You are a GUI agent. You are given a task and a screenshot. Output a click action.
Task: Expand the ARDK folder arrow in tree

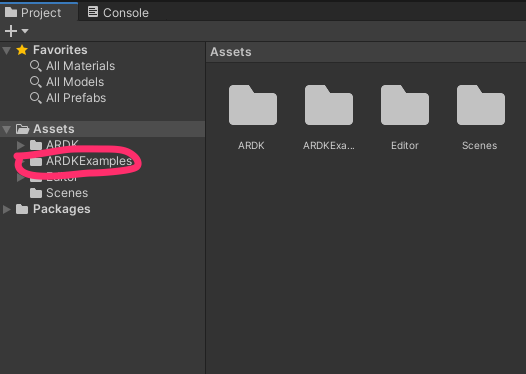tap(20, 145)
